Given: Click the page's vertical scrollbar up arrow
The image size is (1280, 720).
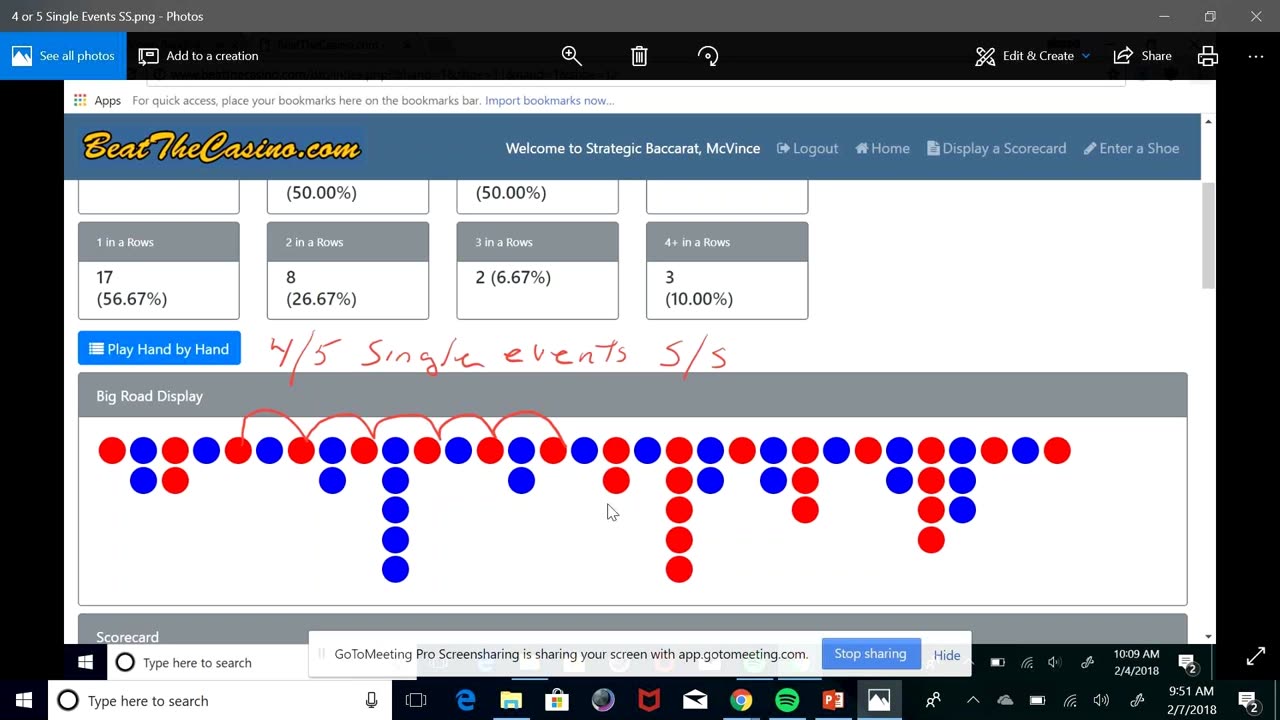Looking at the screenshot, I should coord(1209,121).
